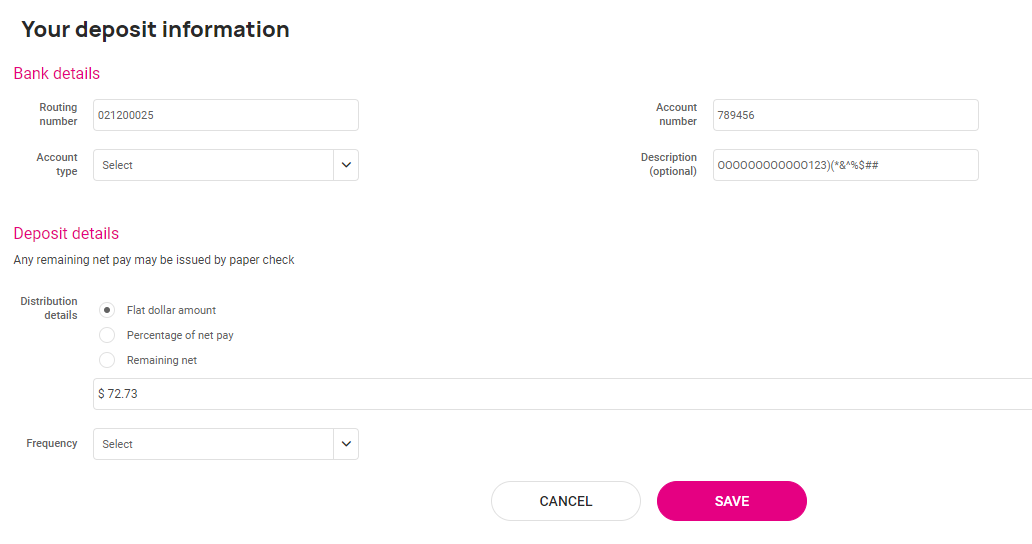Viewport: 1032px width, 544px height.
Task: Click the Frequency Select combo box
Action: click(x=226, y=444)
